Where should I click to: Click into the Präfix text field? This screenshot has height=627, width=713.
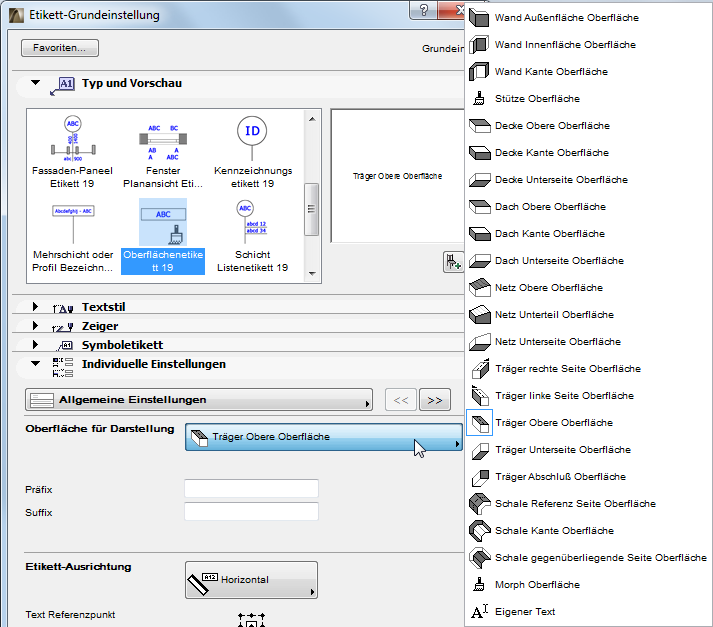[251, 489]
